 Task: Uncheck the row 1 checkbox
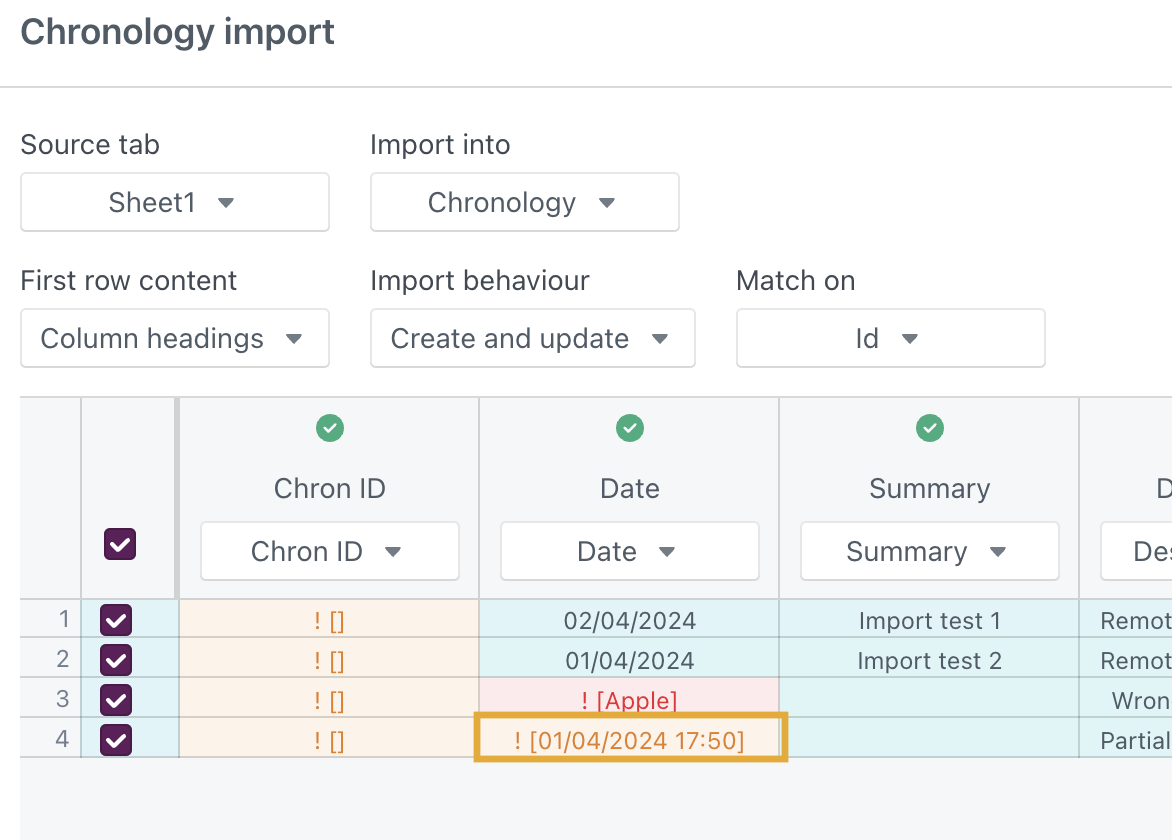click(x=117, y=621)
